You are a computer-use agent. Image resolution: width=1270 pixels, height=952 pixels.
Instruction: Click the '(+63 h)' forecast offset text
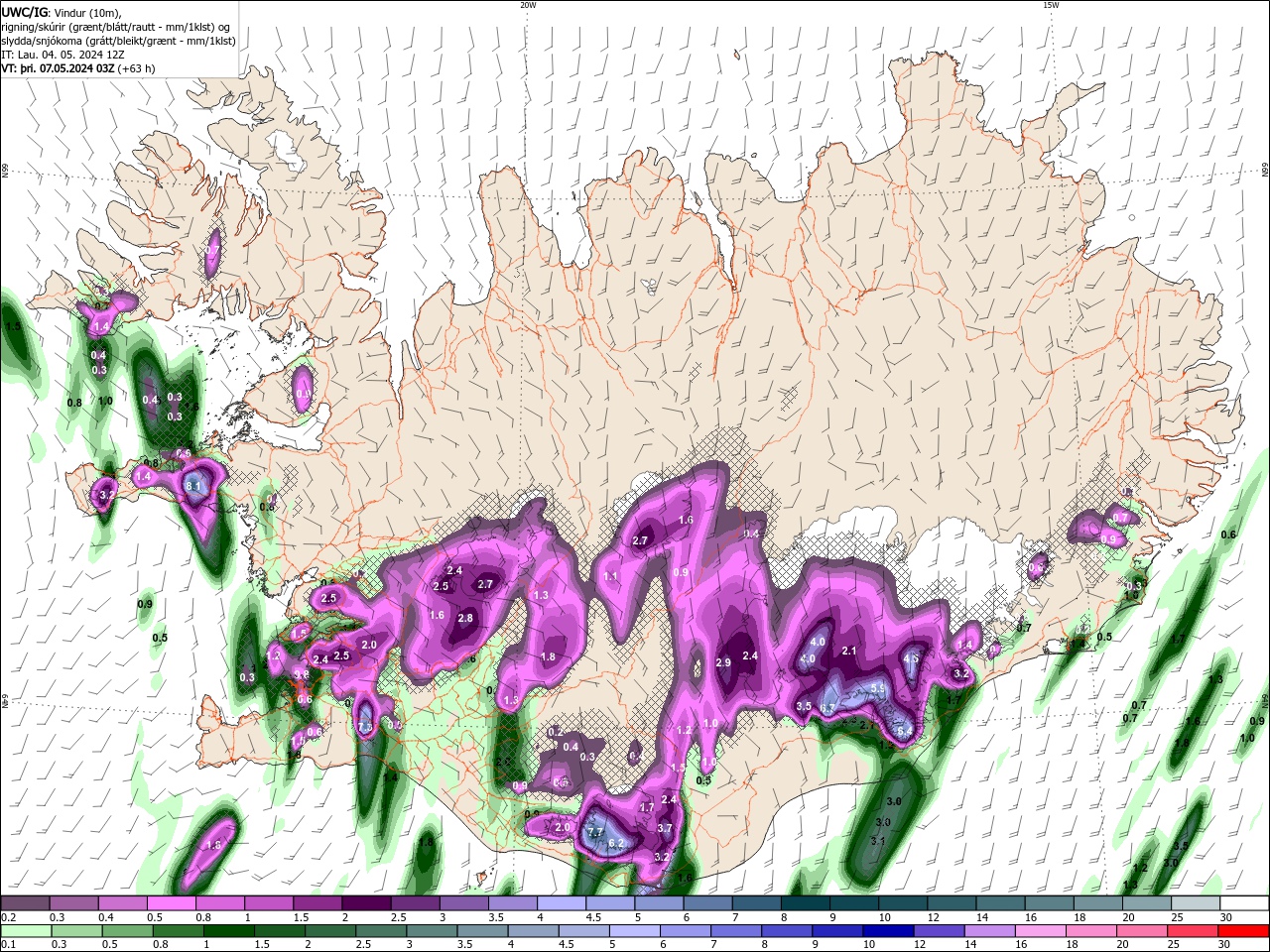click(x=136, y=68)
